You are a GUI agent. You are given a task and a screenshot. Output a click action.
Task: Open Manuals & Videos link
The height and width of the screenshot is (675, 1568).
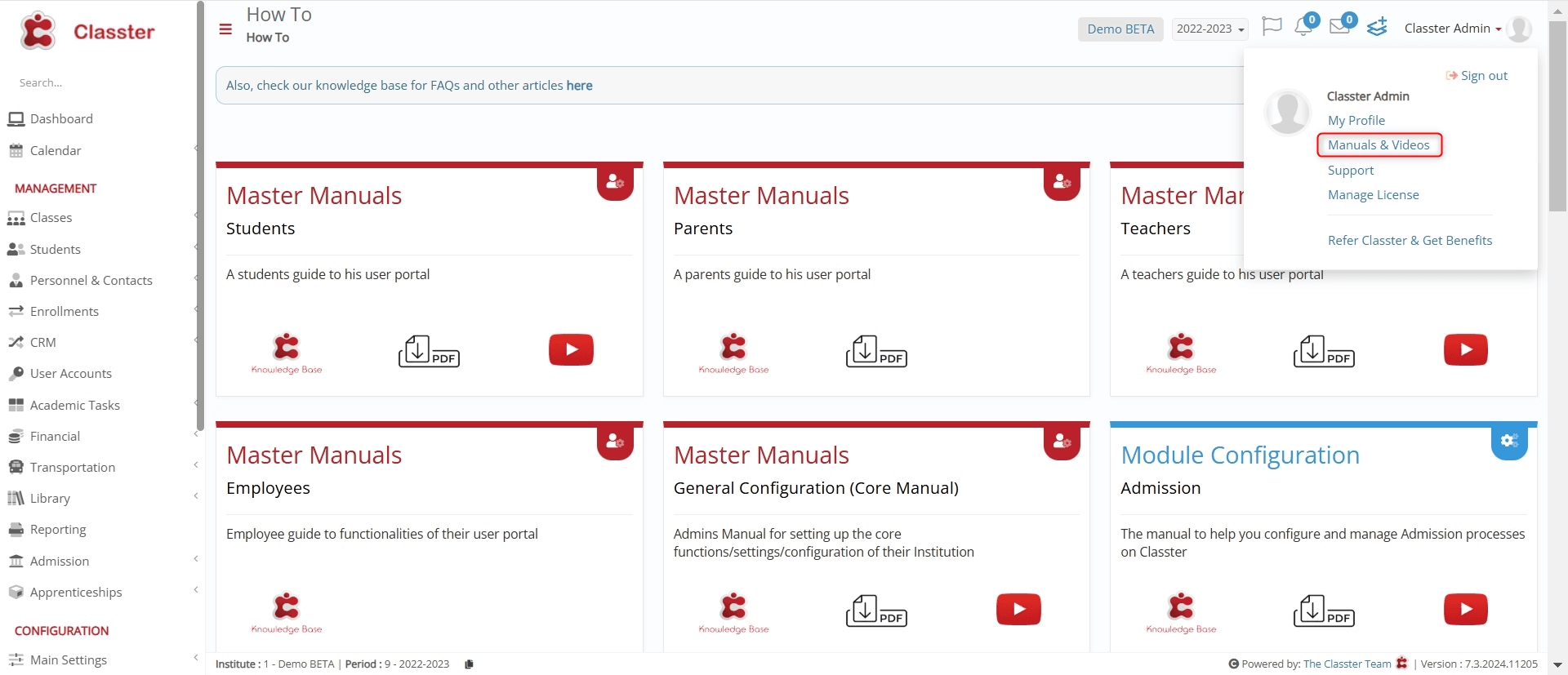[x=1379, y=144]
